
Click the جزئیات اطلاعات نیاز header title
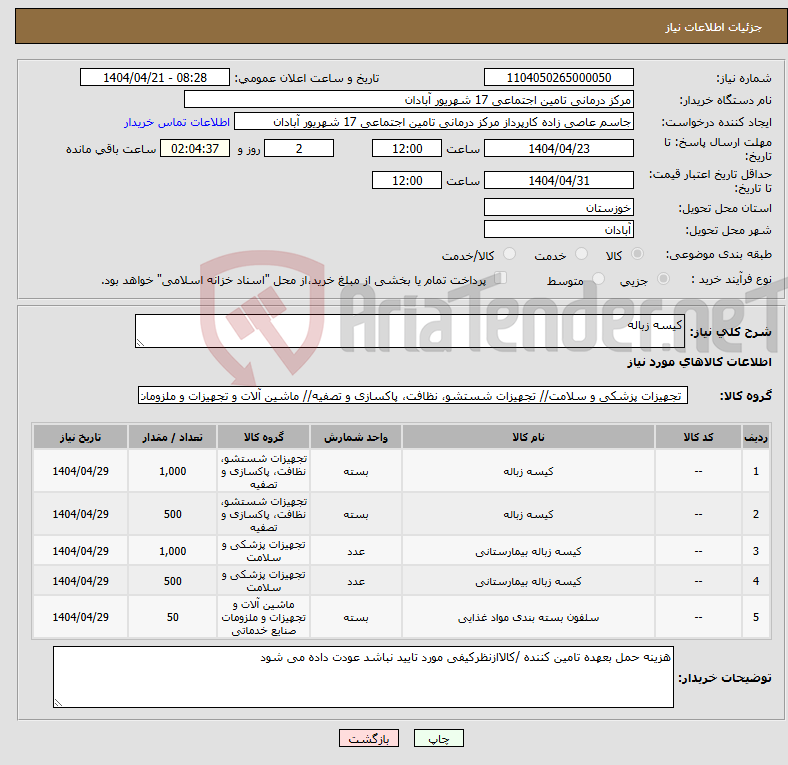tap(713, 27)
